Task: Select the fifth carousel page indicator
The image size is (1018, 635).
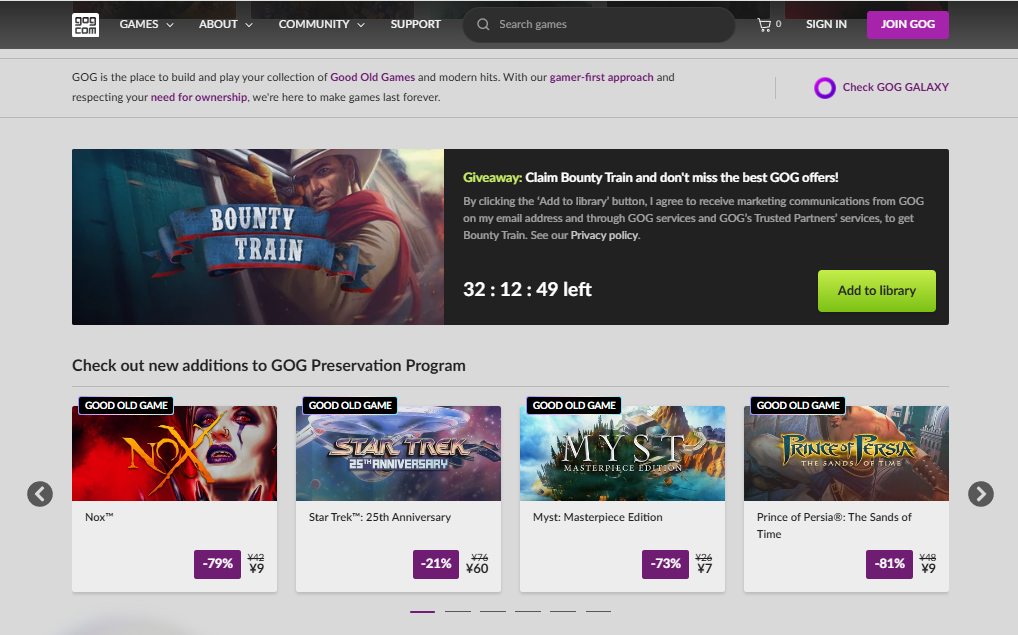Action: coord(563,611)
